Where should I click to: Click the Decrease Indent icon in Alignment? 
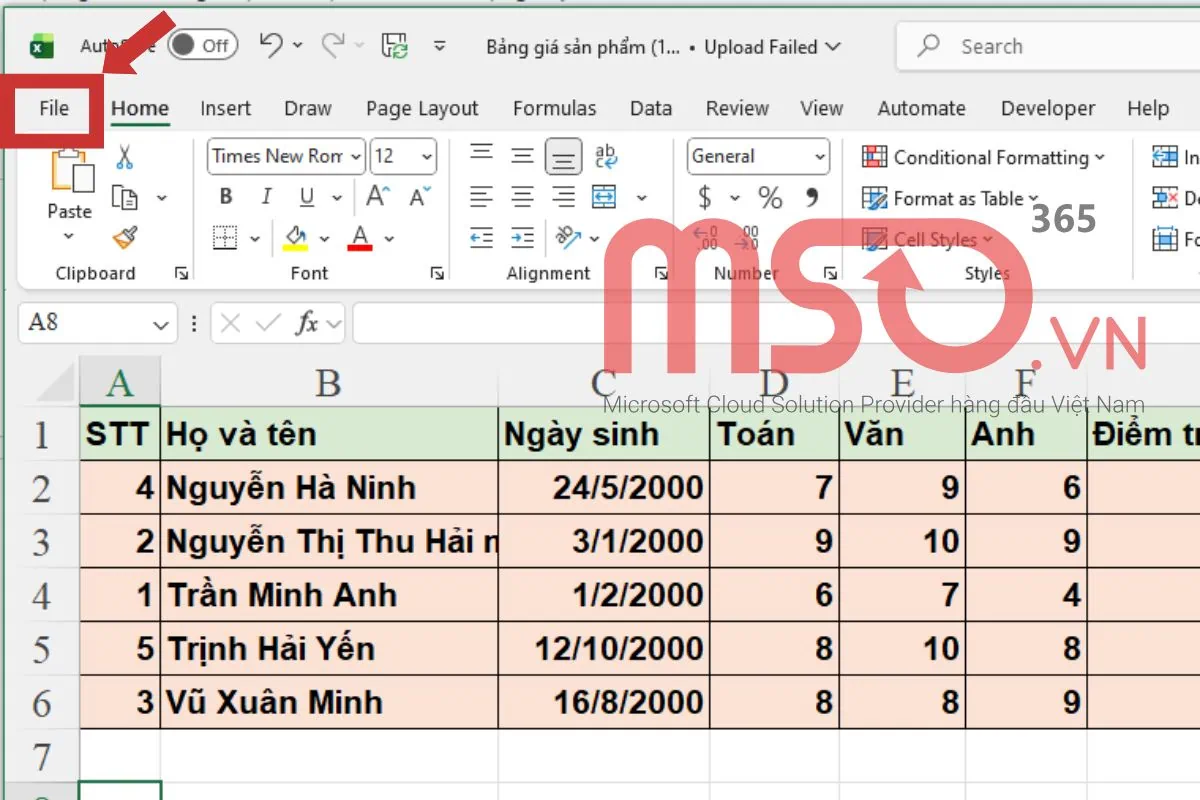point(481,237)
